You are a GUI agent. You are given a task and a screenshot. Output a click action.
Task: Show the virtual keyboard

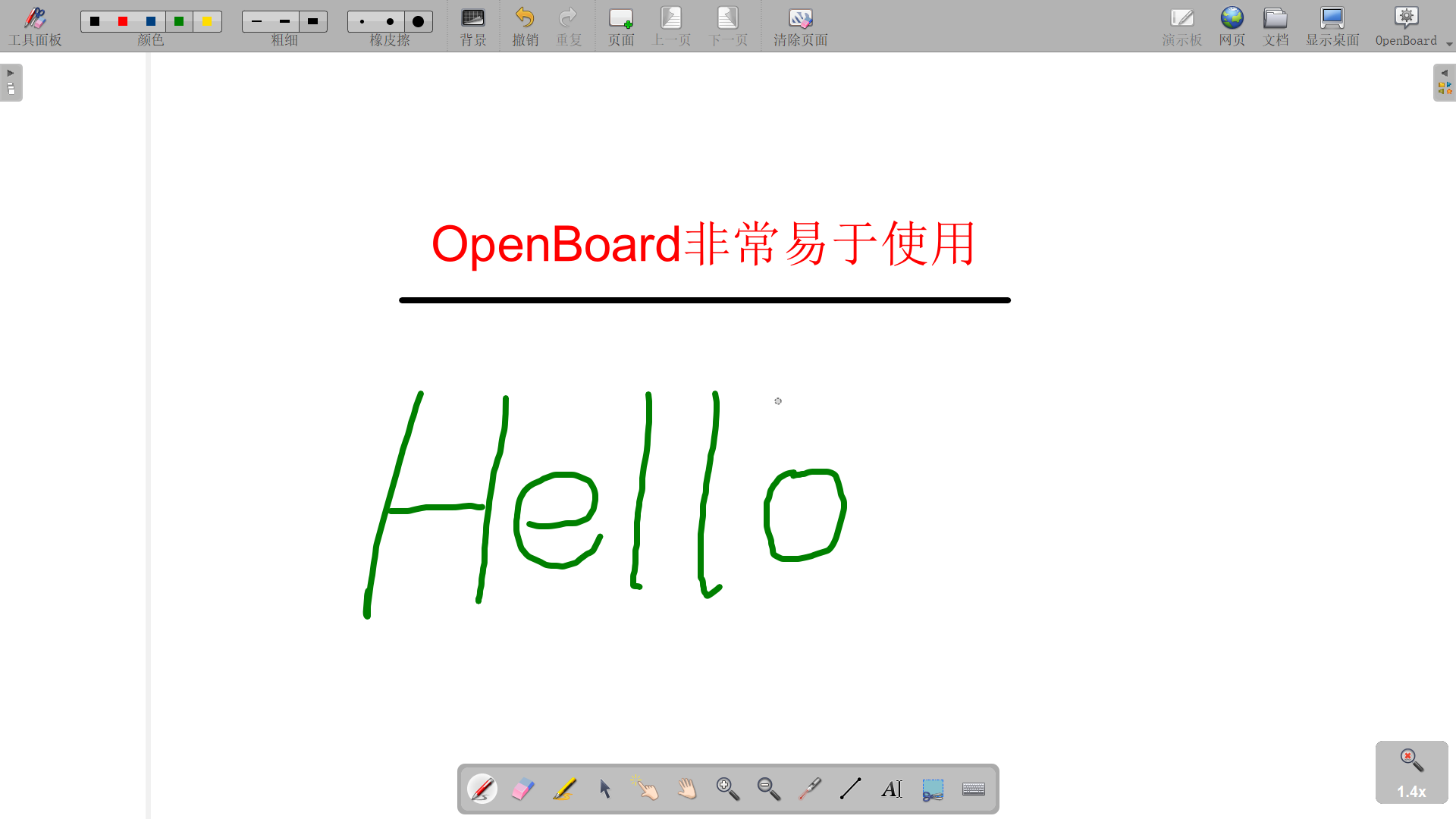click(974, 789)
